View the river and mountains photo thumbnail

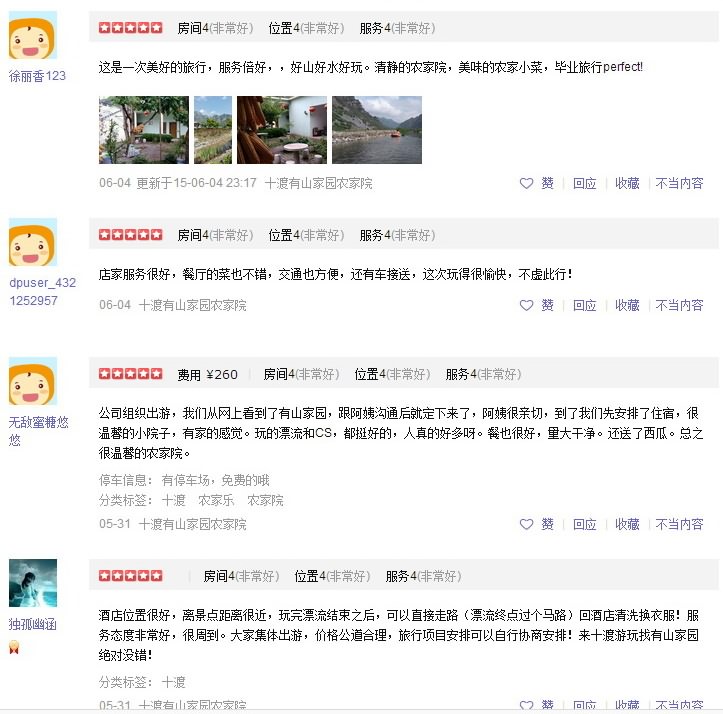click(x=377, y=130)
